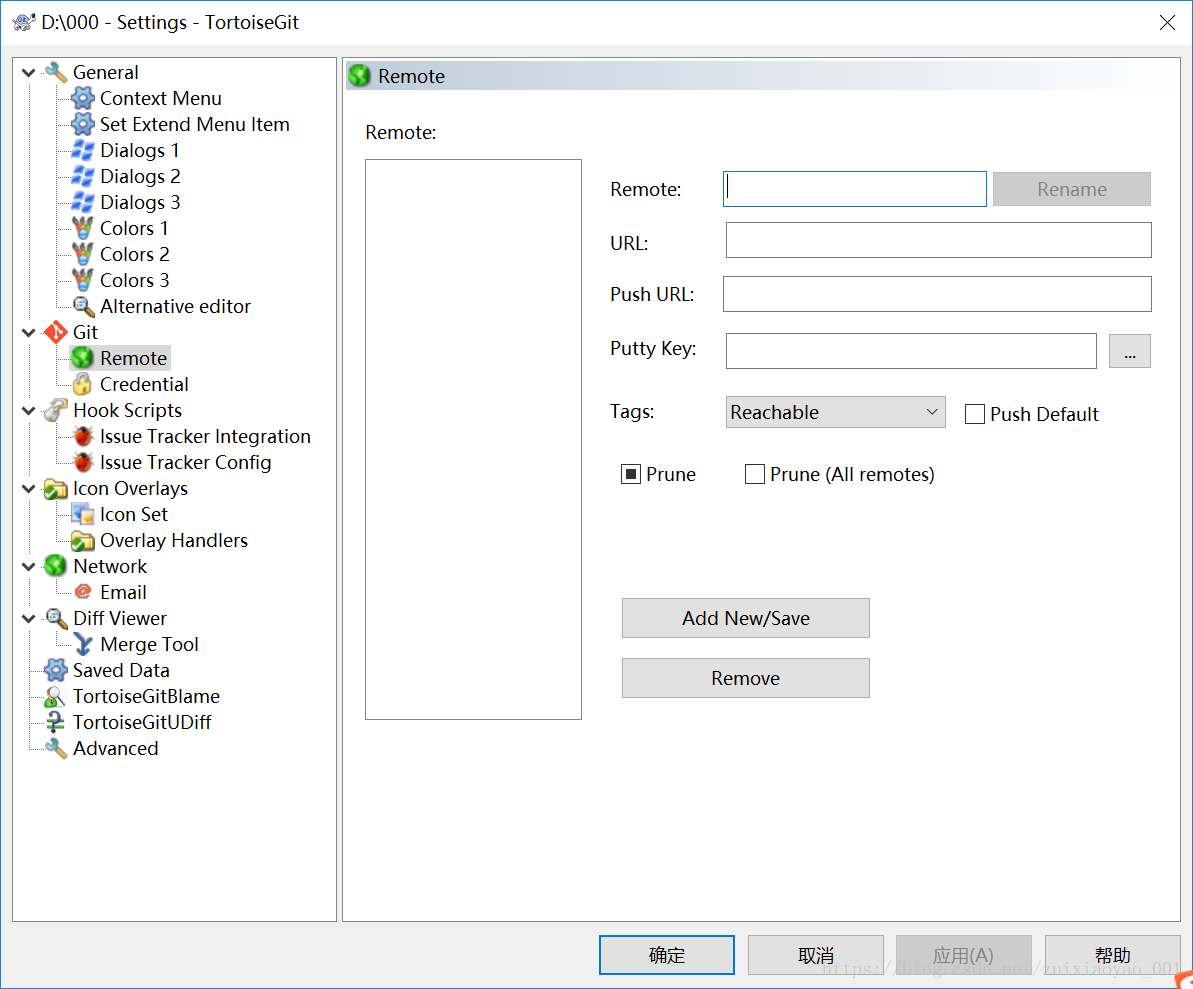Click the Network globe icon
The image size is (1193, 989).
56,566
